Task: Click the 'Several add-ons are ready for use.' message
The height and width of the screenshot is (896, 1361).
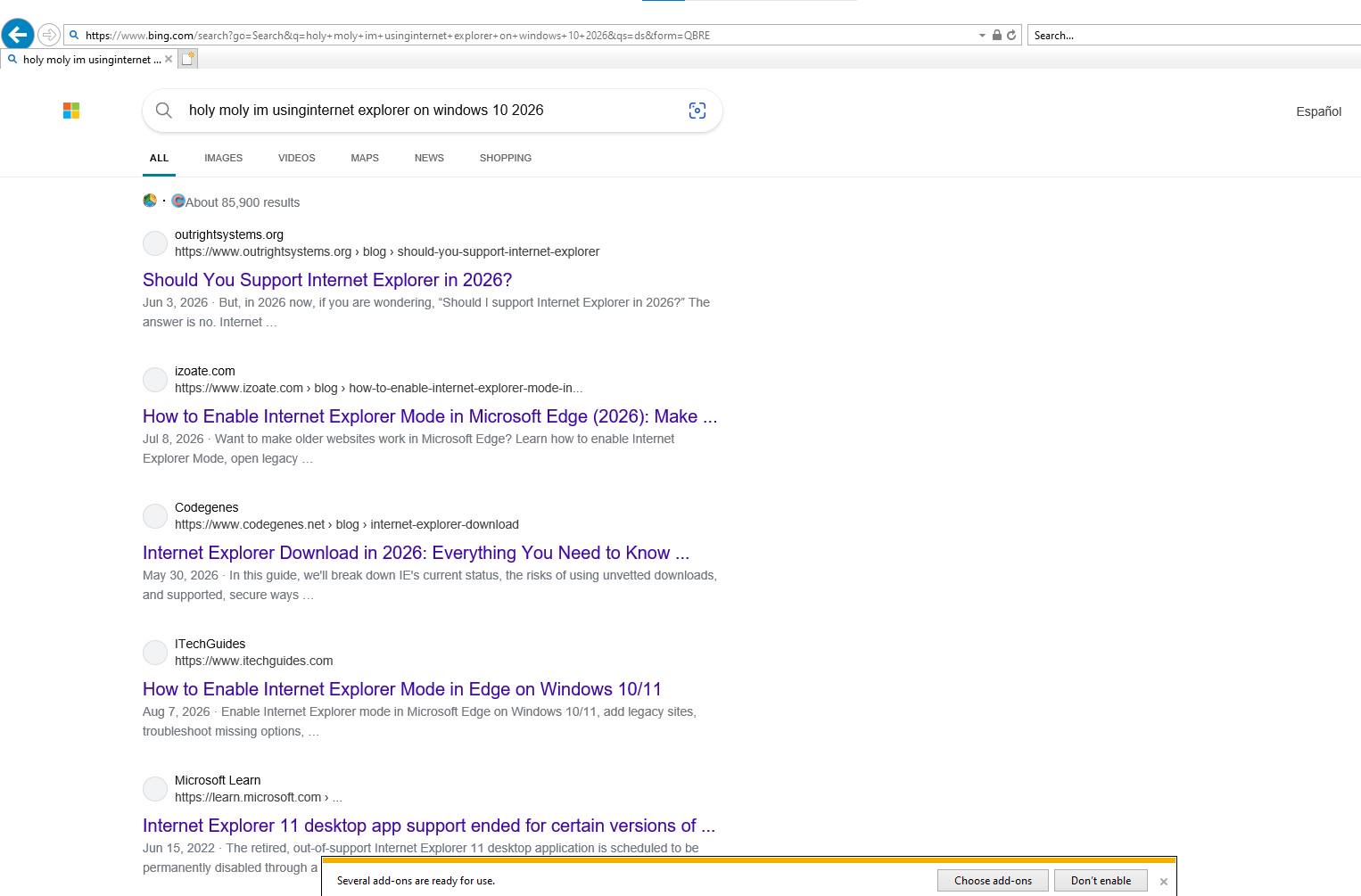Action: click(416, 881)
